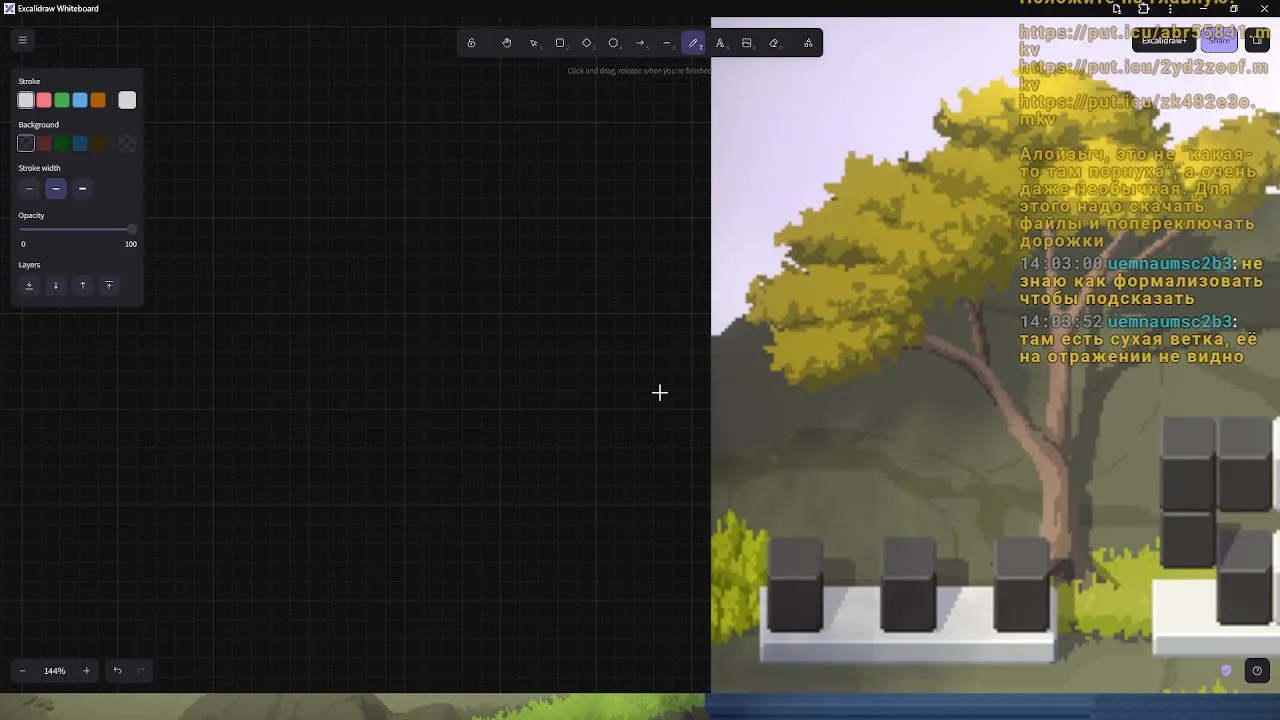
Task: Select the Text tool
Action: tap(720, 43)
